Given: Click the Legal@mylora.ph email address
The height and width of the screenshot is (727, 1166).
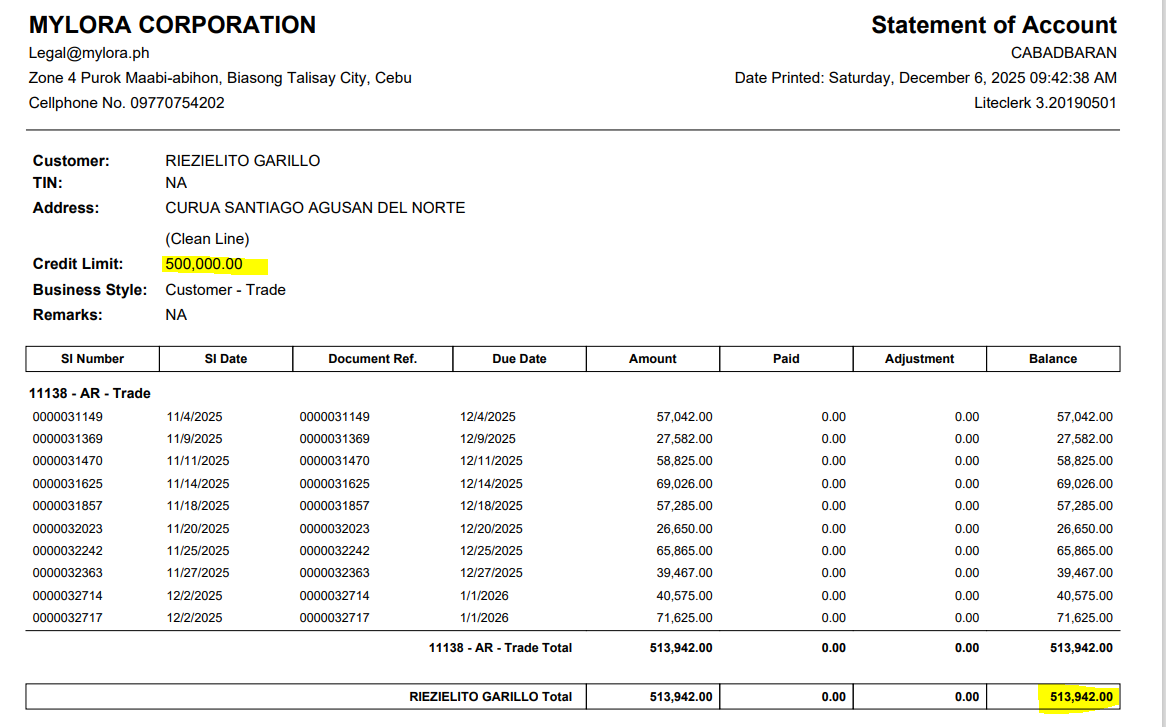Looking at the screenshot, I should tap(89, 53).
